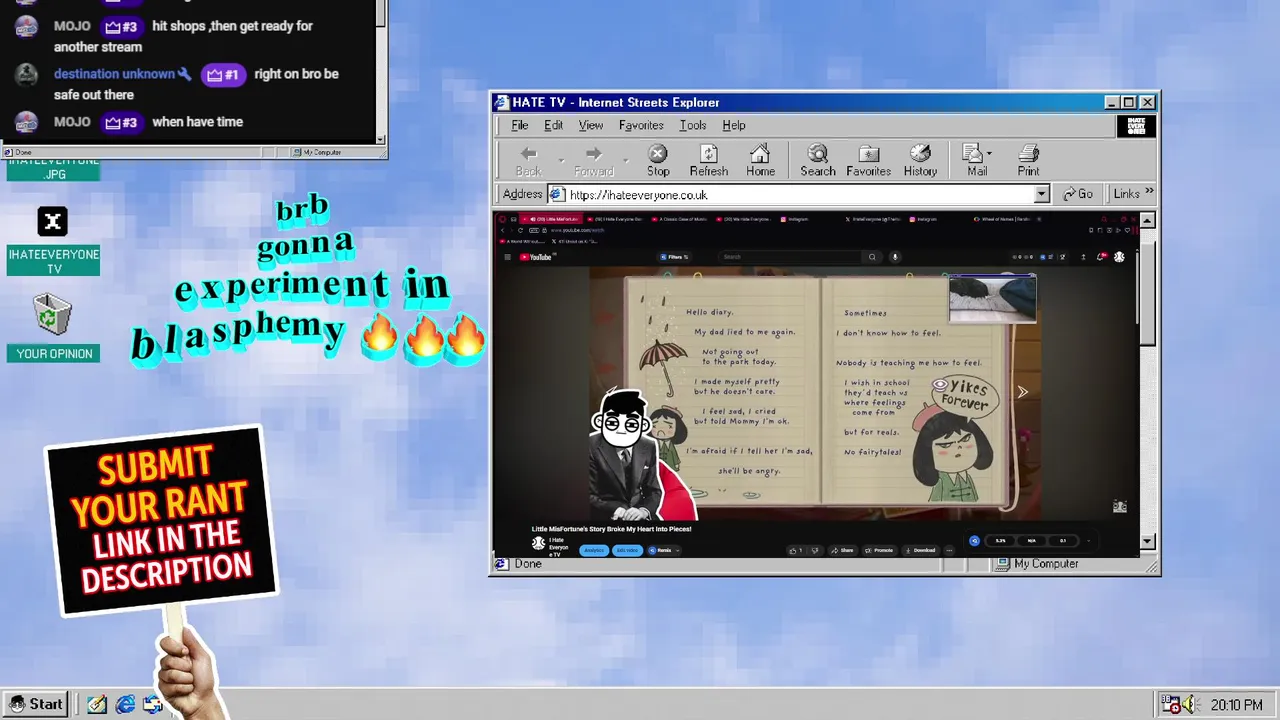Click YouTube microphone voice search icon
The image size is (1280, 720).
(895, 257)
